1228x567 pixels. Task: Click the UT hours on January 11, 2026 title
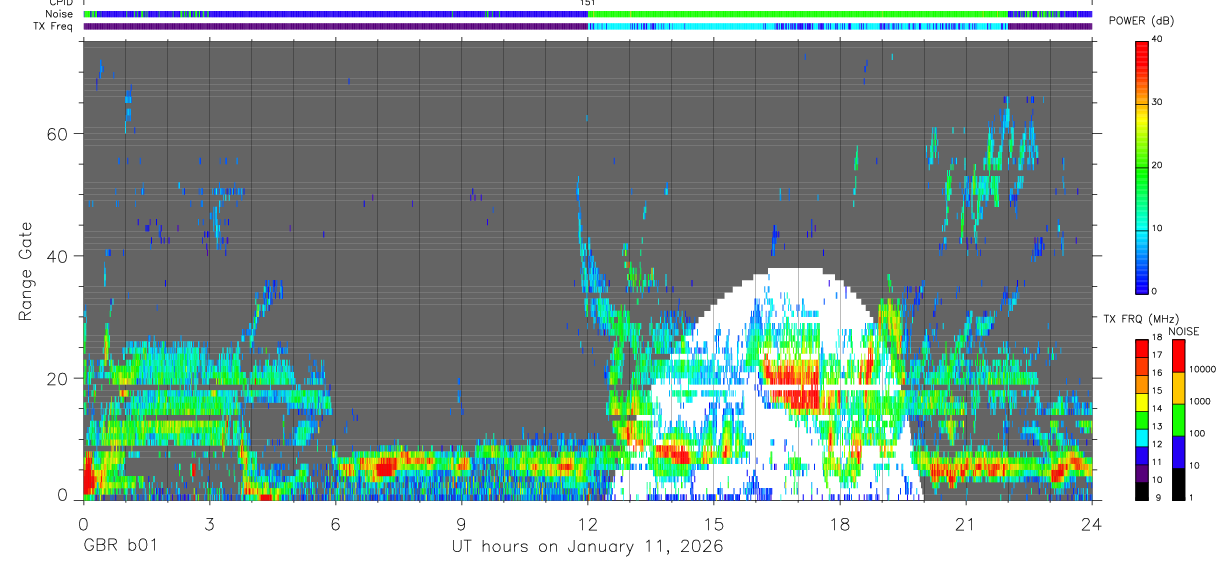(587, 546)
